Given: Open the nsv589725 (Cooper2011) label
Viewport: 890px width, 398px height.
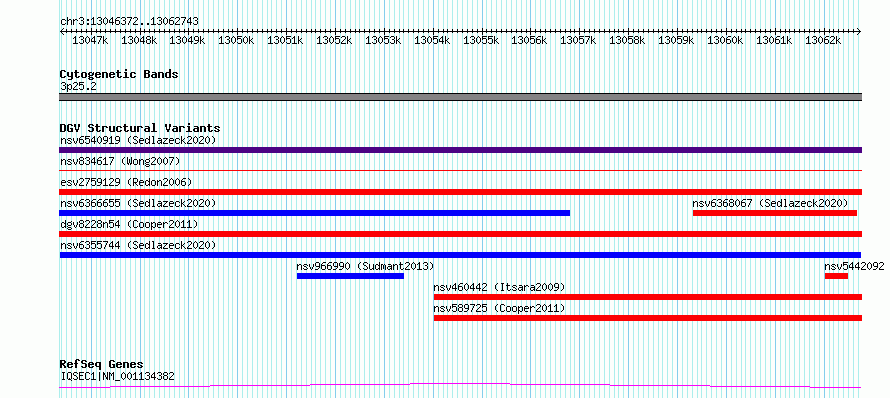Looking at the screenshot, I should click(499, 308).
